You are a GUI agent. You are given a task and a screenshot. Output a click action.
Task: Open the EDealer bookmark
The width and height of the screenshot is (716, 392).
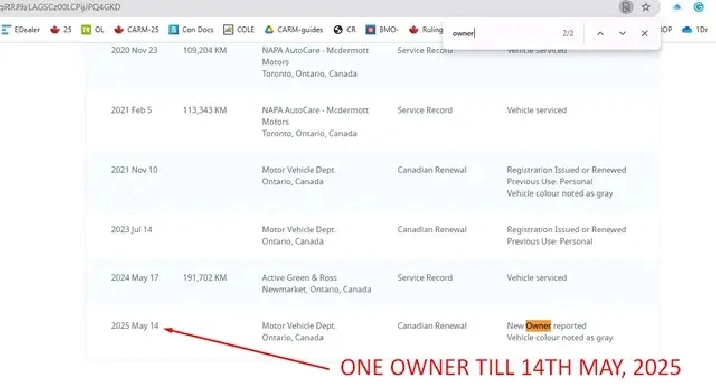pyautogui.click(x=21, y=30)
